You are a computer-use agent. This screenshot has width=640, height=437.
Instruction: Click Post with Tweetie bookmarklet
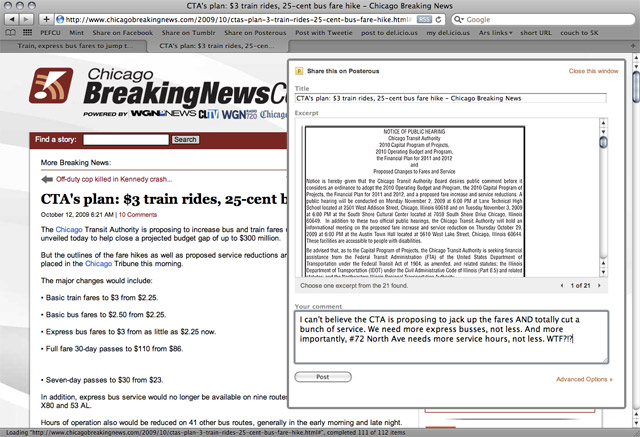point(324,33)
